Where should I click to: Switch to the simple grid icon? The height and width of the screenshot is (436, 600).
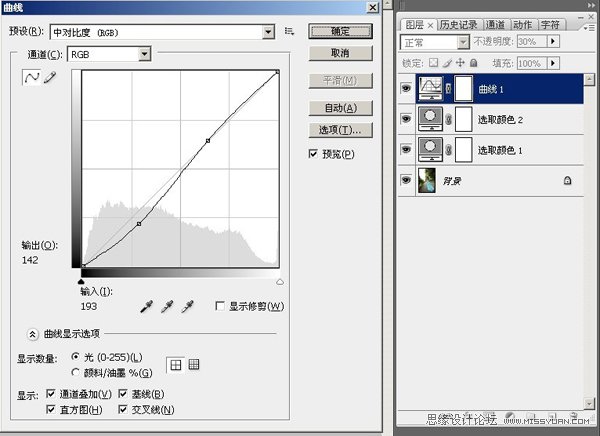pyautogui.click(x=176, y=365)
